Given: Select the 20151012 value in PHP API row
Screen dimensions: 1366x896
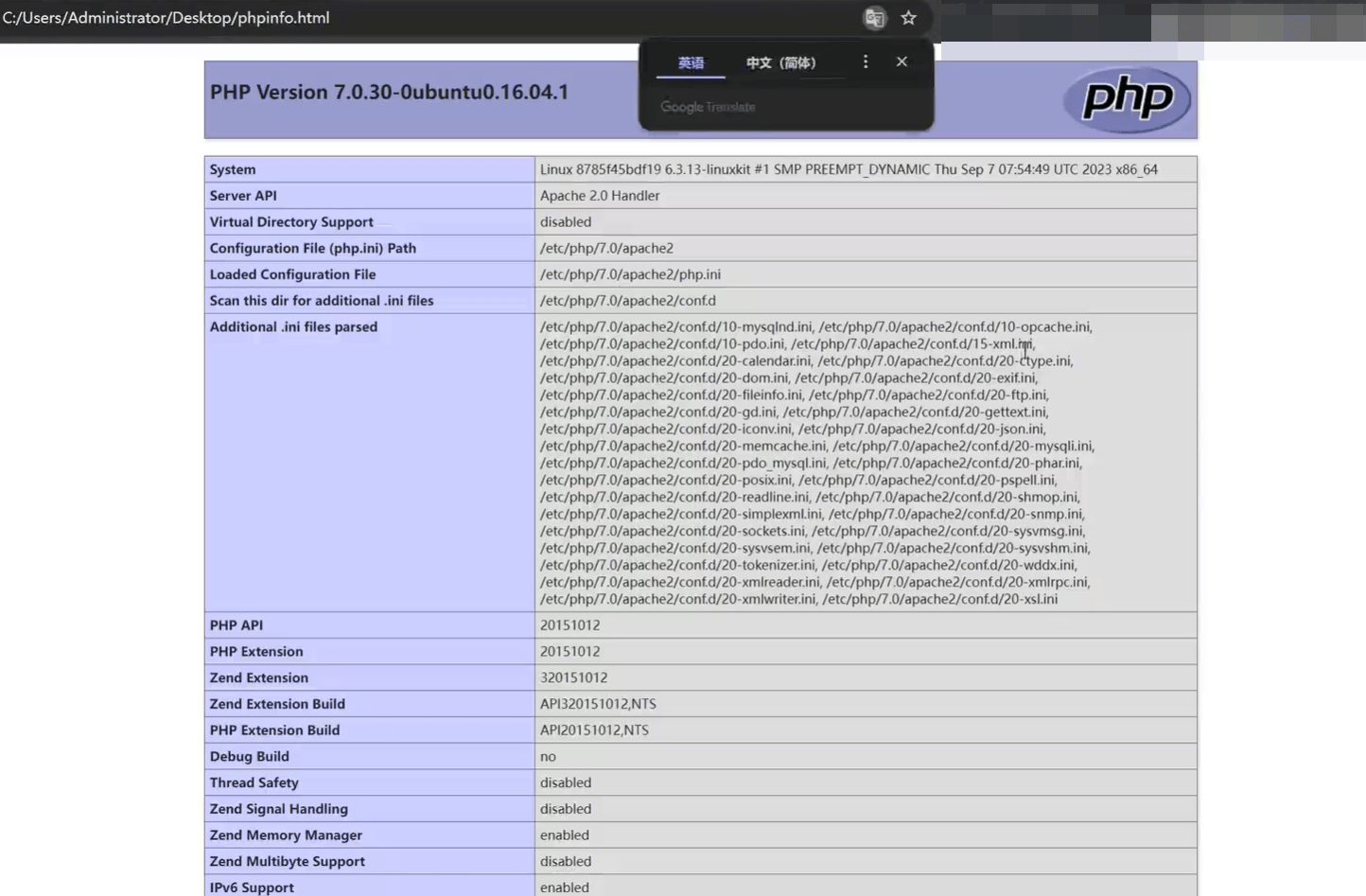Looking at the screenshot, I should click(x=569, y=625).
